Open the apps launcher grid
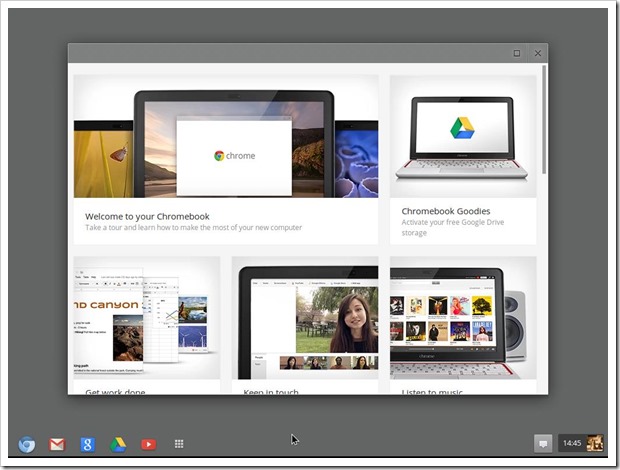Screen dimensions: 620x470 (x=179, y=444)
